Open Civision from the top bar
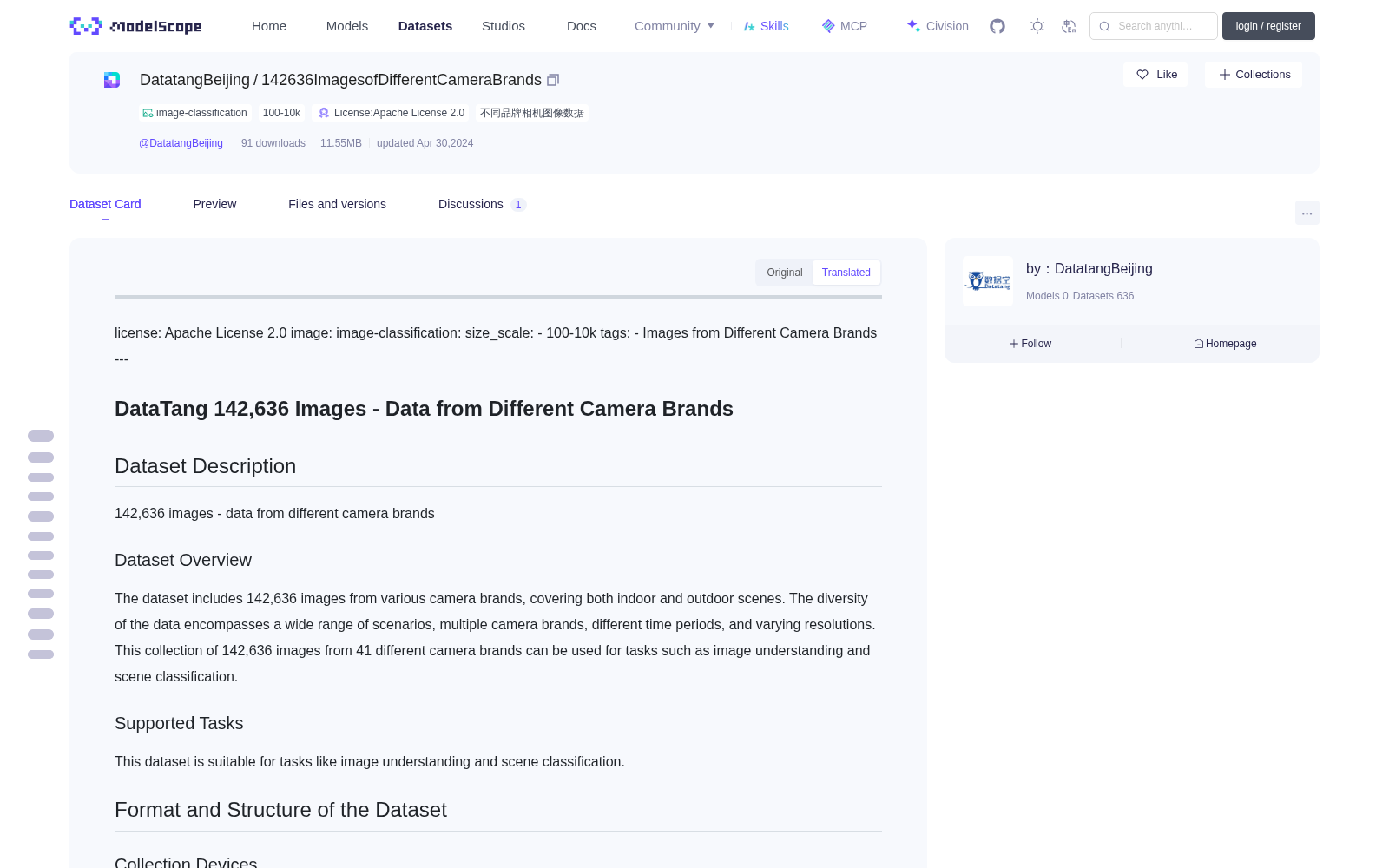Viewport: 1389px width, 868px height. point(938,26)
